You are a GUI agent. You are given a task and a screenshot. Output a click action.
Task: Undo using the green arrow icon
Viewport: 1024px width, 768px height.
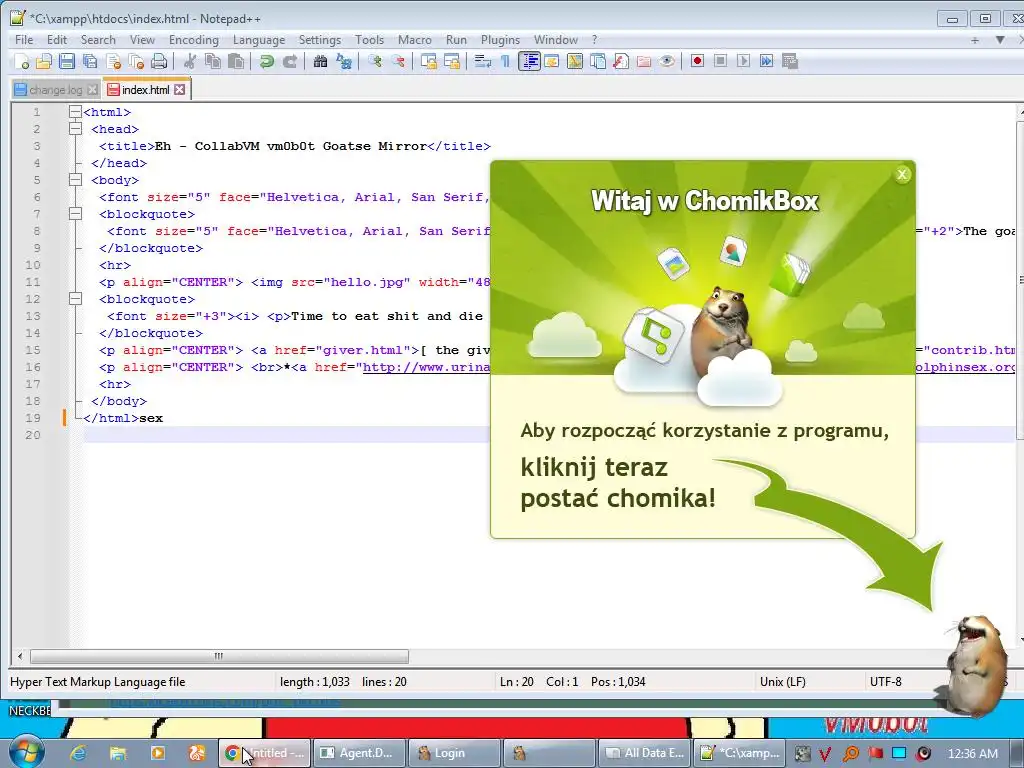click(x=266, y=61)
